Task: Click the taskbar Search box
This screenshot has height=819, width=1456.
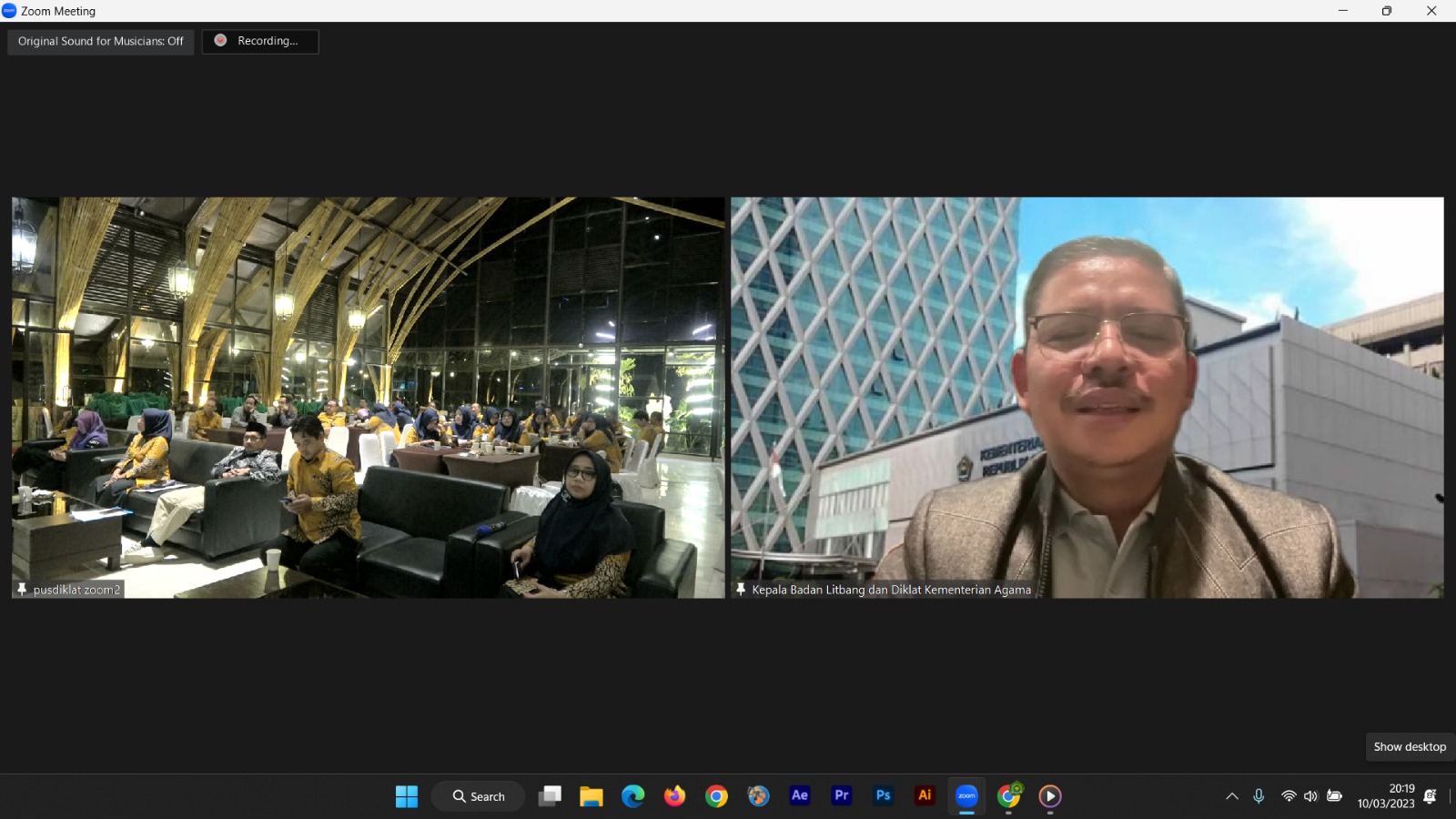Action: pyautogui.click(x=479, y=796)
